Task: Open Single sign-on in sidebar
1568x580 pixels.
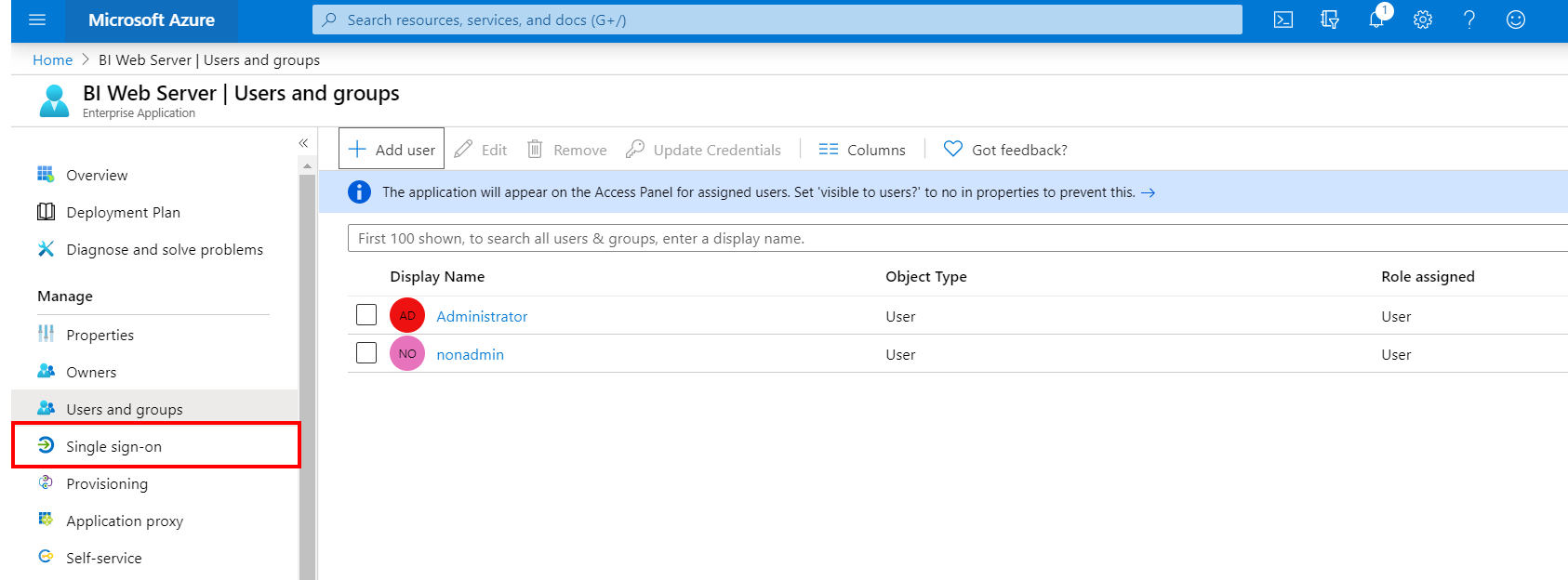Action: point(113,446)
